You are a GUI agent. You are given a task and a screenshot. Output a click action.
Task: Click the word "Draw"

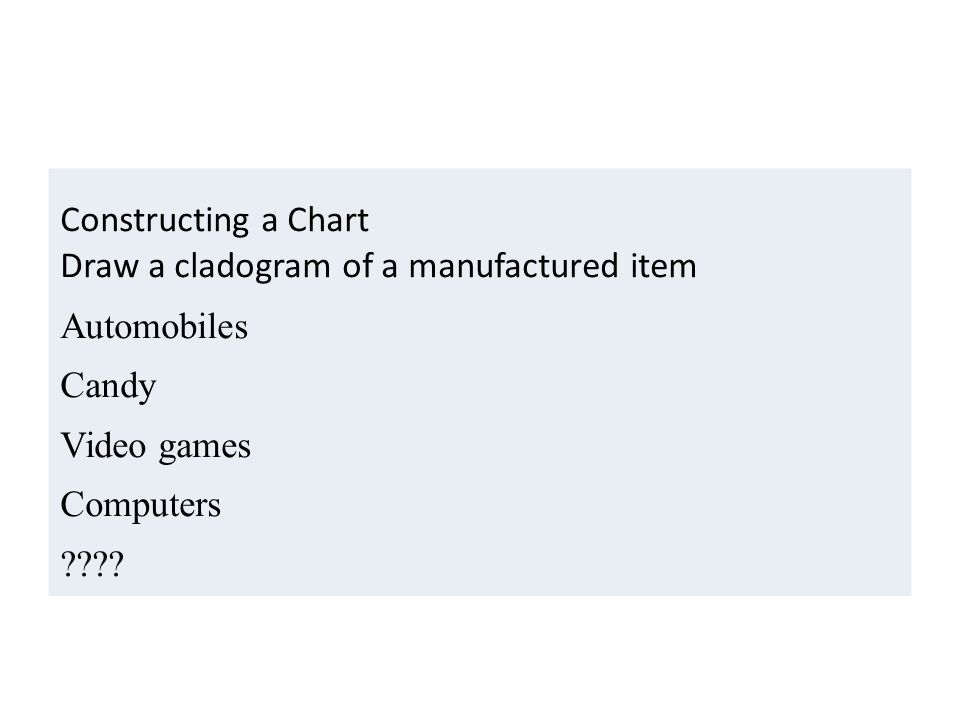coord(99,266)
